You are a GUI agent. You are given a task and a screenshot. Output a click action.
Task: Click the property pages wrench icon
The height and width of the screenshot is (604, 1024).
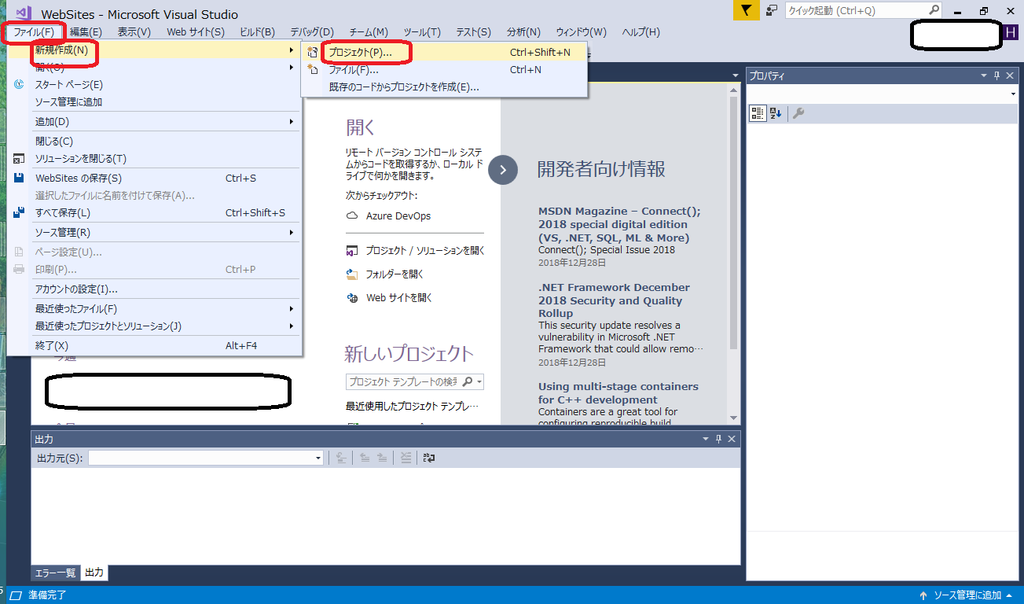pyautogui.click(x=798, y=114)
